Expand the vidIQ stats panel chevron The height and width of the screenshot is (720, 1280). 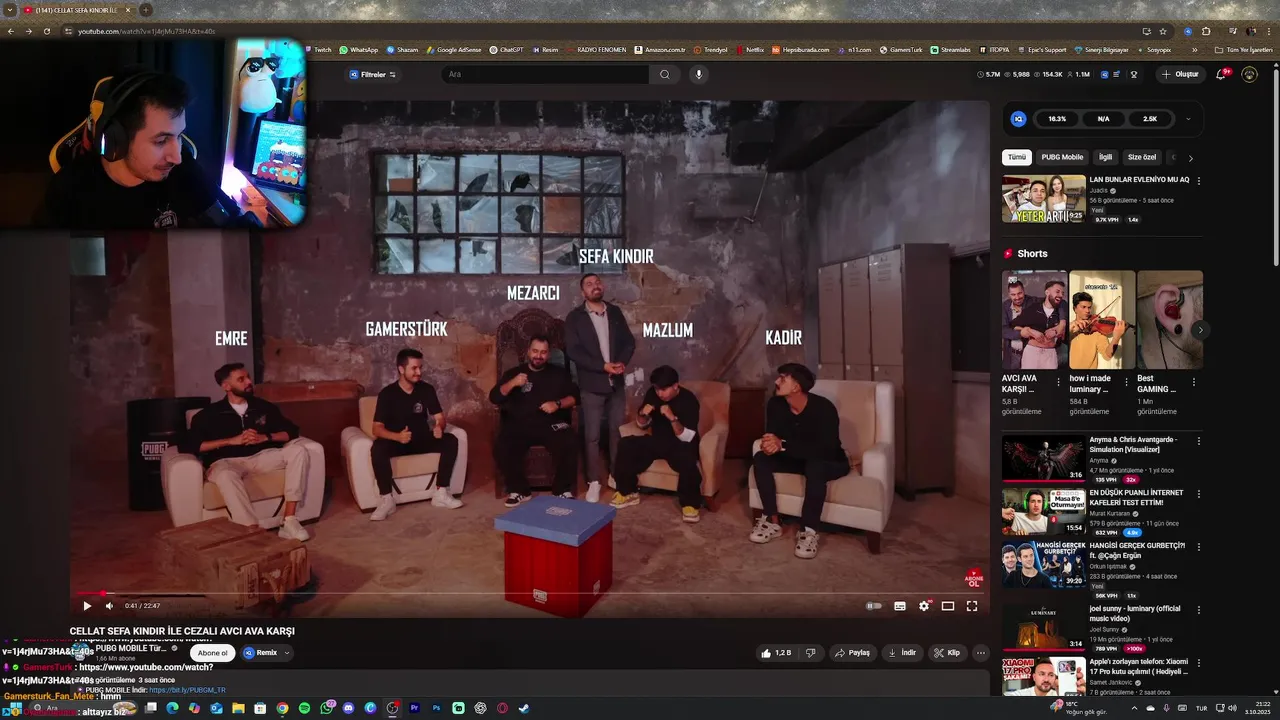tap(1188, 119)
